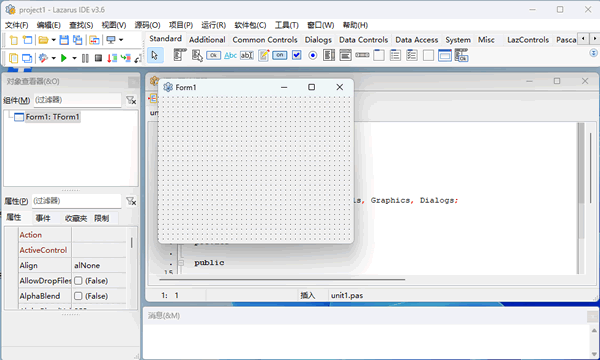Open the 文件(F) menu
Image resolution: width=600 pixels, height=360 pixels.
coord(16,25)
